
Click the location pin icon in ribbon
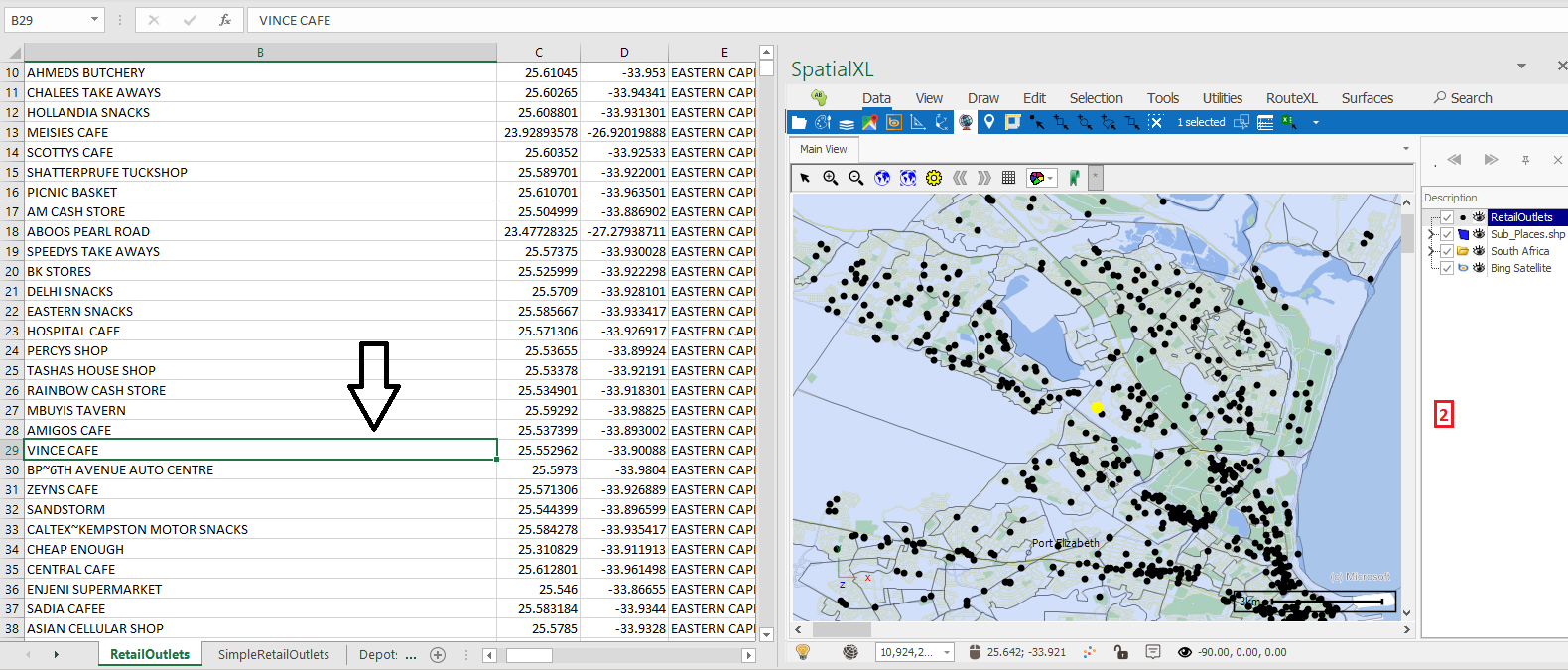click(x=988, y=122)
